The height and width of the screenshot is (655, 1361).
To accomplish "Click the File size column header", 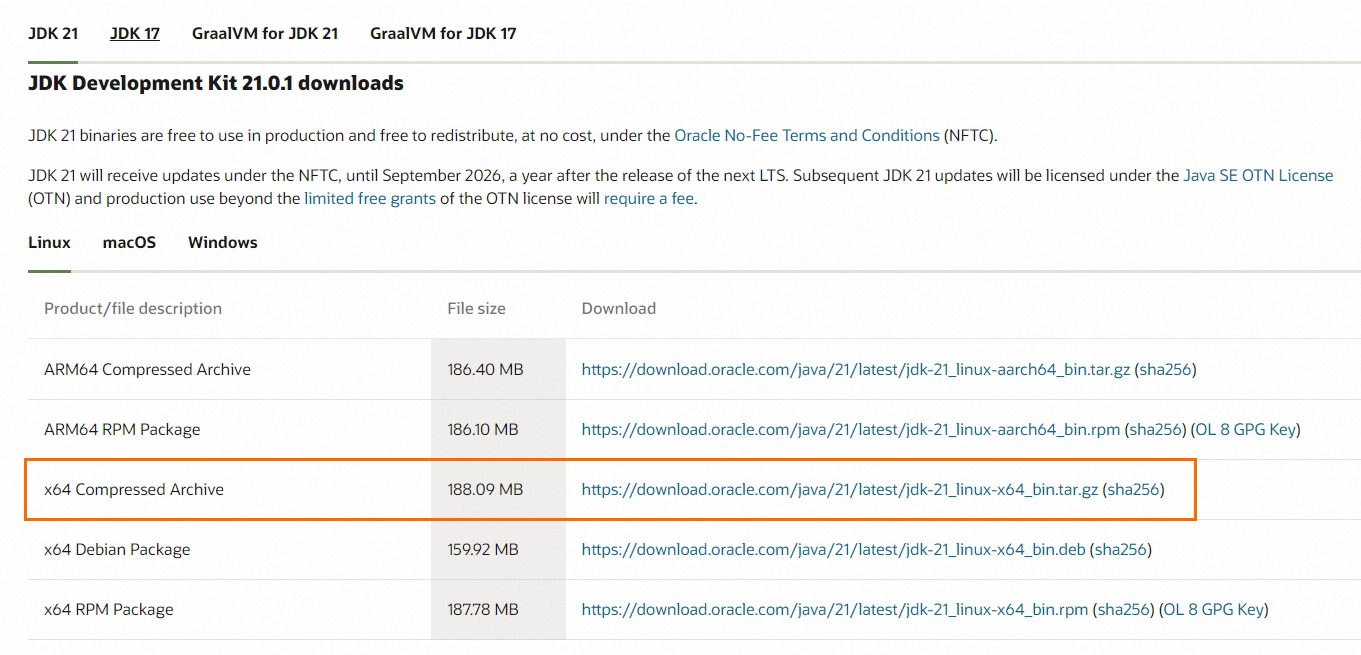I will pos(476,308).
